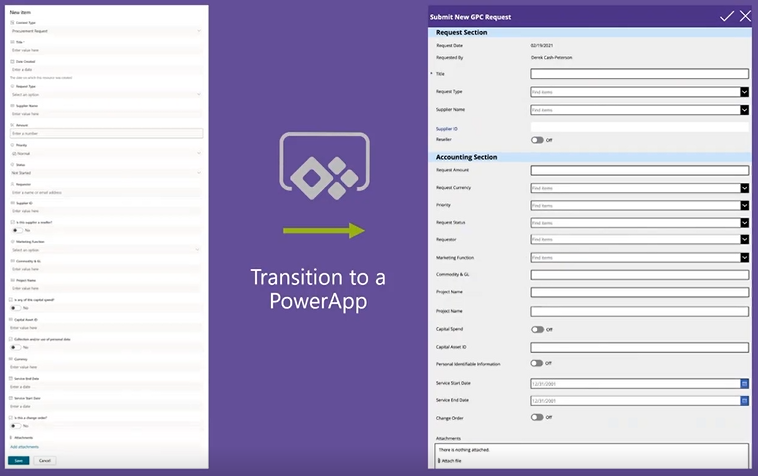Toggle 'Collection and/or use of personal data' switch
This screenshot has width=758, height=476.
click(x=16, y=347)
